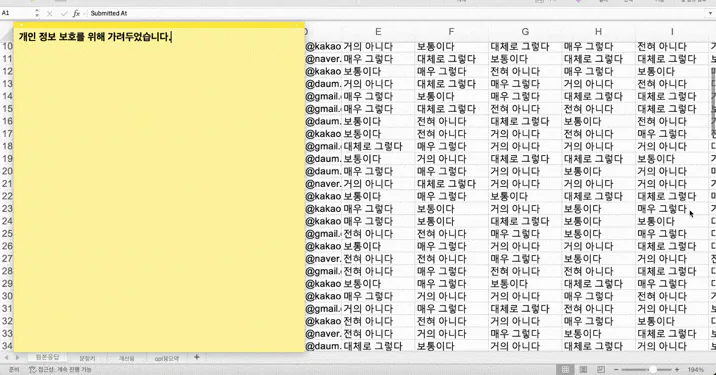Click cell F24 reading 보통이다
The width and height of the screenshot is (716, 375).
[452, 221]
